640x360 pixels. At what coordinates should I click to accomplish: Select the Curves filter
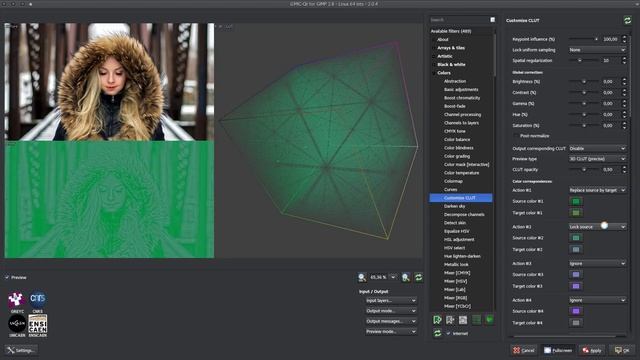pyautogui.click(x=451, y=190)
